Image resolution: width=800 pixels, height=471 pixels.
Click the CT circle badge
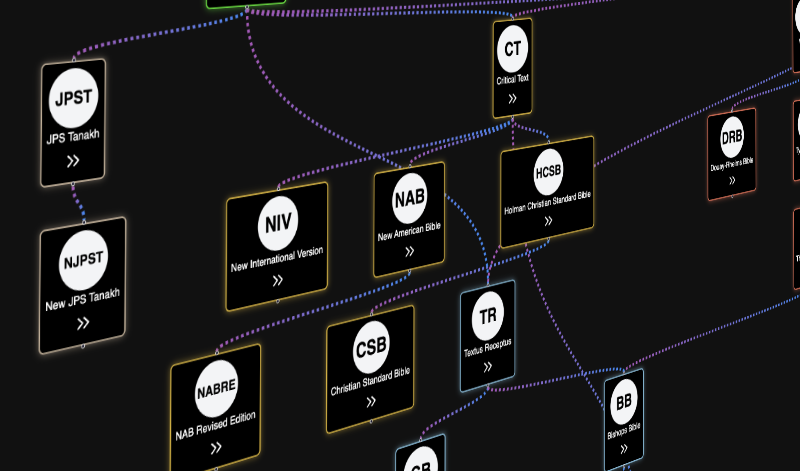[512, 49]
